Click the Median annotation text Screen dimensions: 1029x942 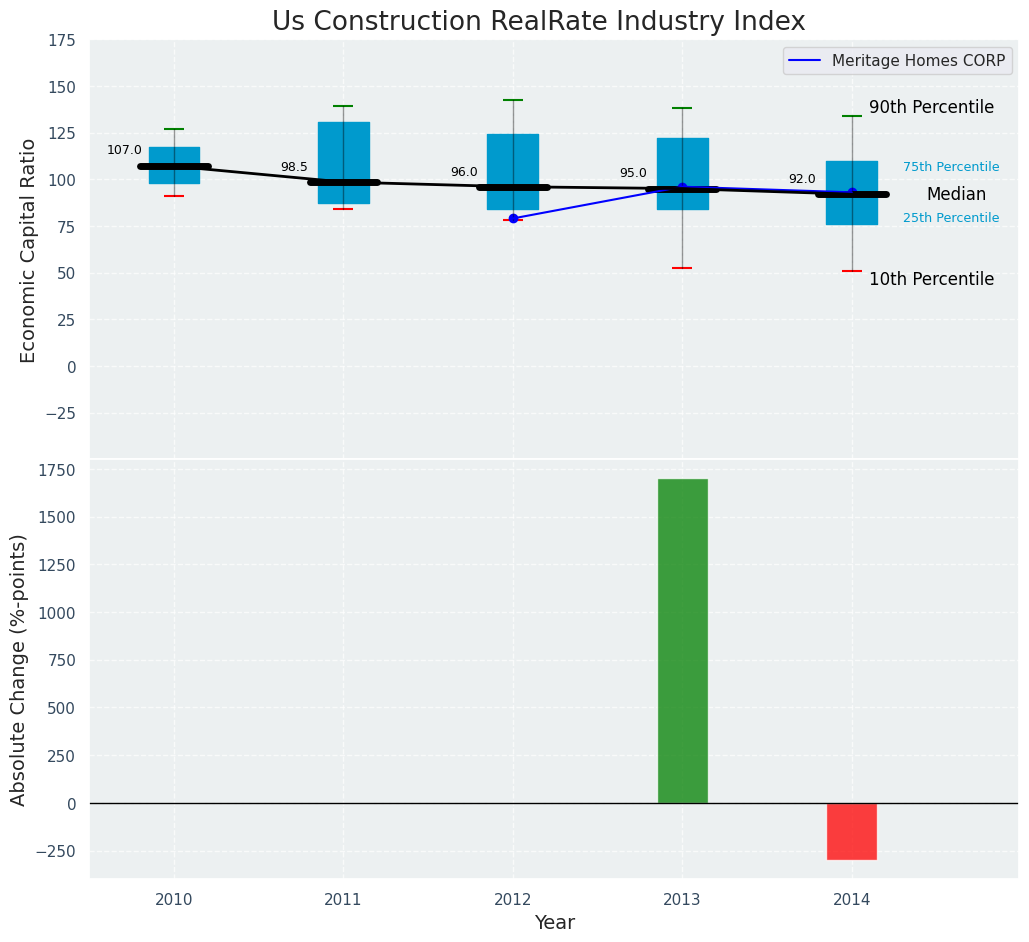pos(956,195)
